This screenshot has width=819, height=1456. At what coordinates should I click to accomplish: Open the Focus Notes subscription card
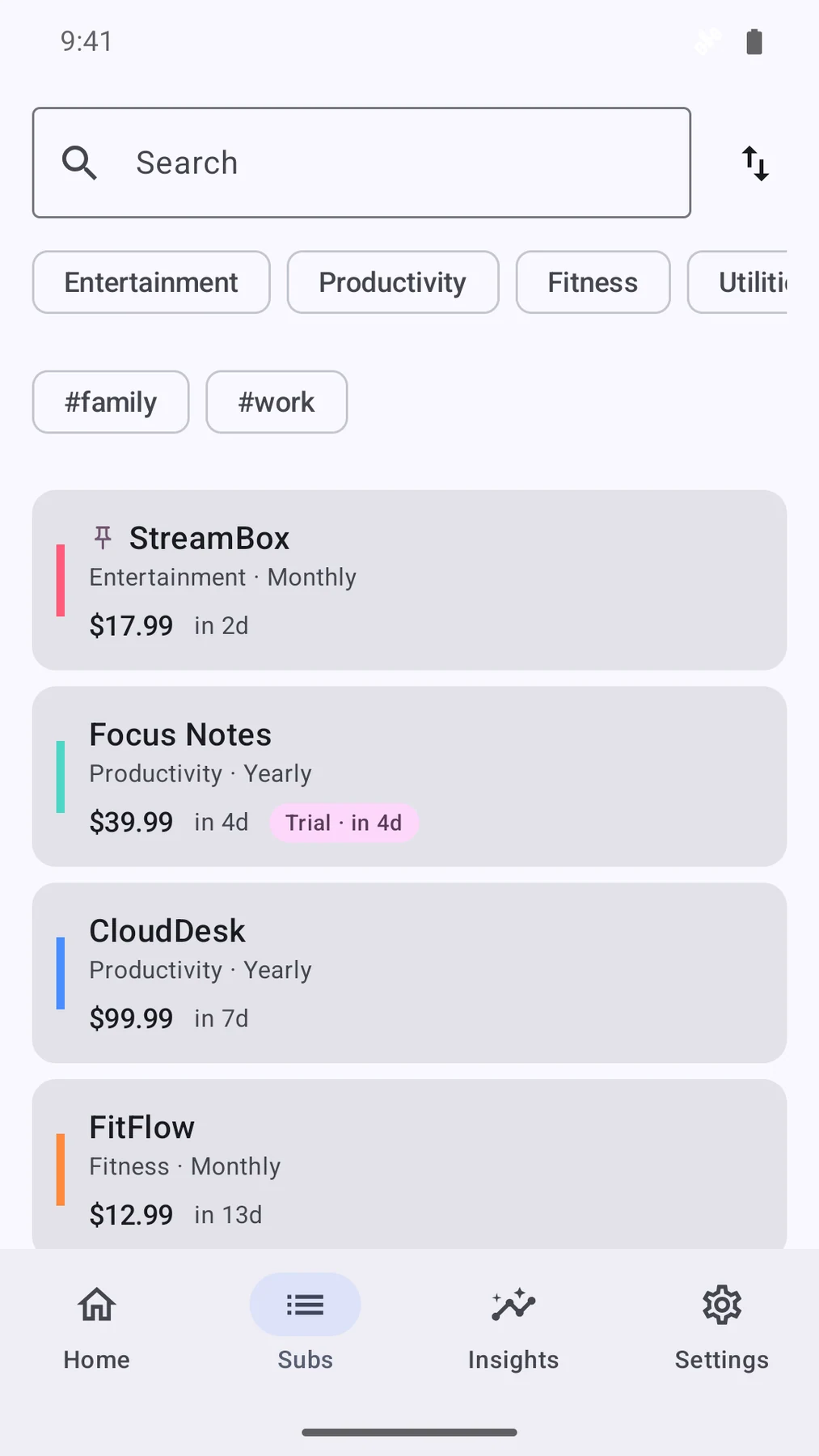[409, 777]
